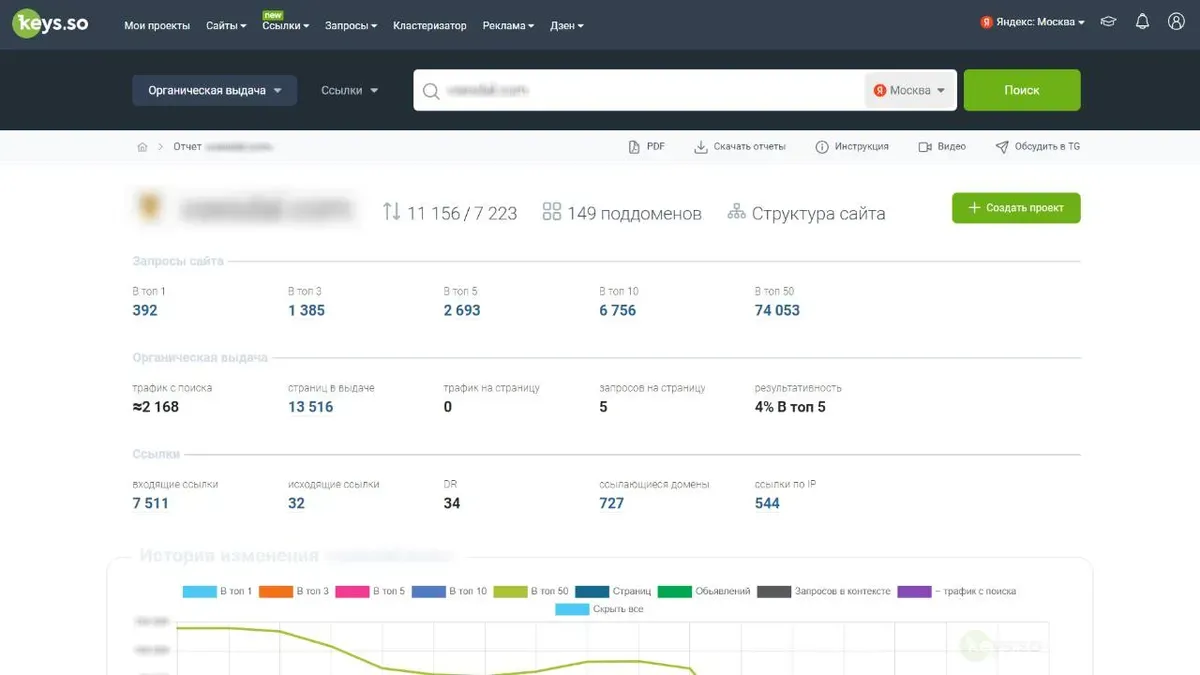Image resolution: width=1200 pixels, height=675 pixels.
Task: Toggle the "В топ 3" chart series
Action: pyautogui.click(x=294, y=591)
